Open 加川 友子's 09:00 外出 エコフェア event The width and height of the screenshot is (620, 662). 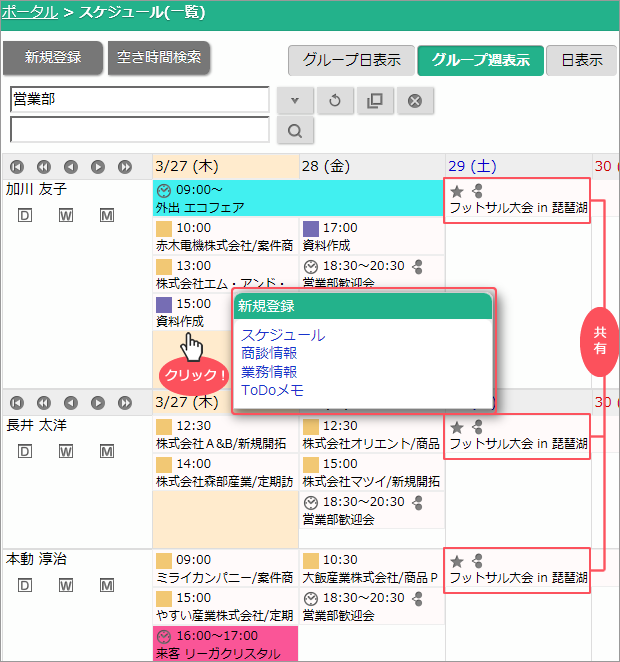[298, 198]
